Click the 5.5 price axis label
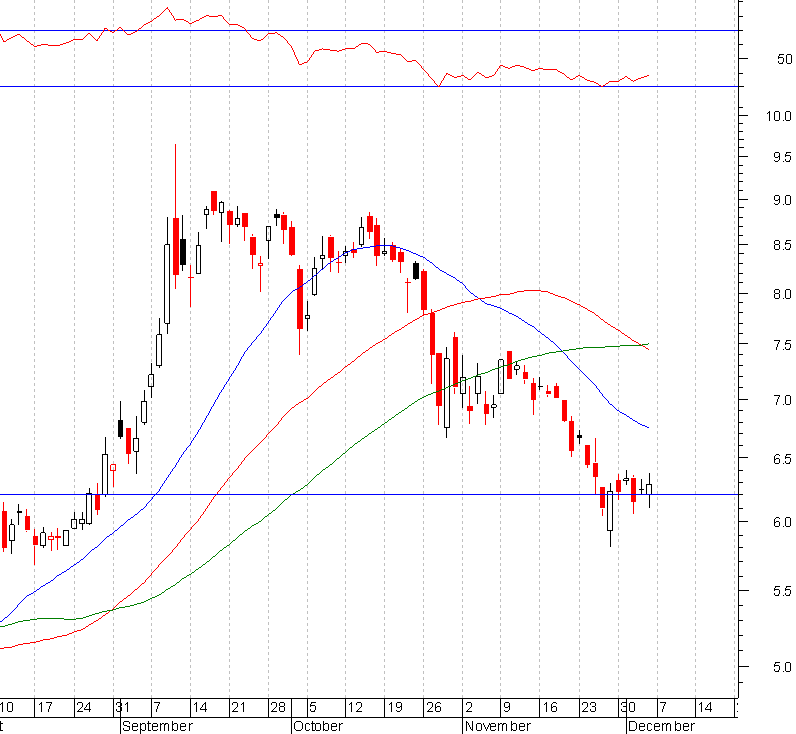Screen dimensions: 796x734 coord(782,591)
